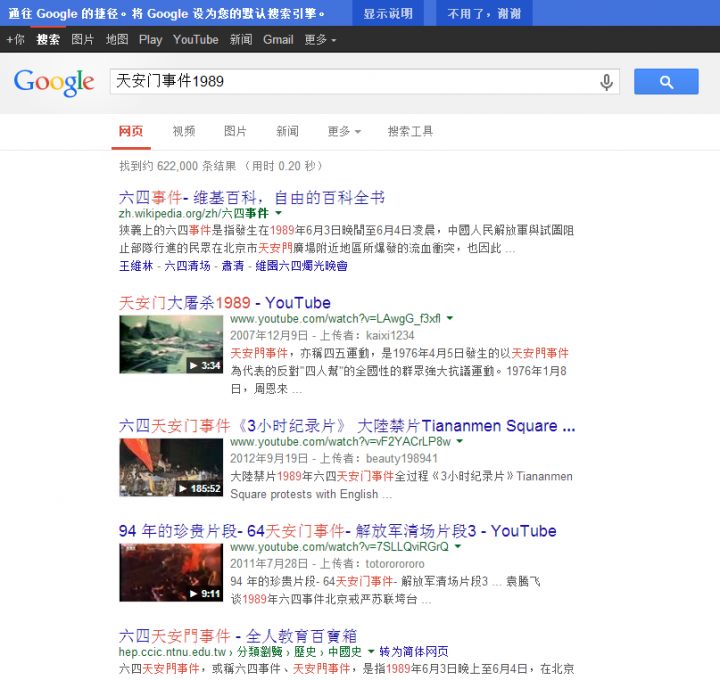720x680 pixels.
Task: Expand the green arrow beside zh.wikipedia.org URL
Action: tap(279, 213)
